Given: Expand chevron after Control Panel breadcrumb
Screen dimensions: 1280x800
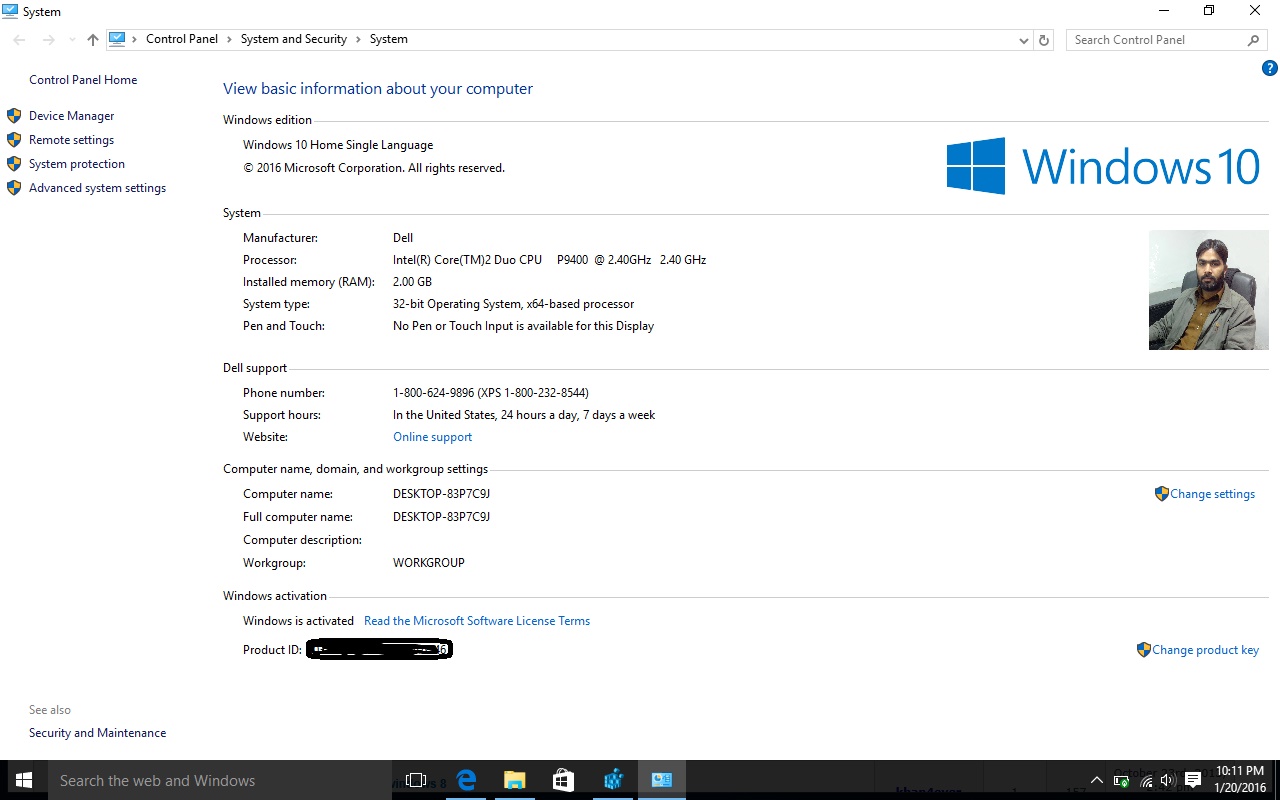Looking at the screenshot, I should [x=229, y=39].
